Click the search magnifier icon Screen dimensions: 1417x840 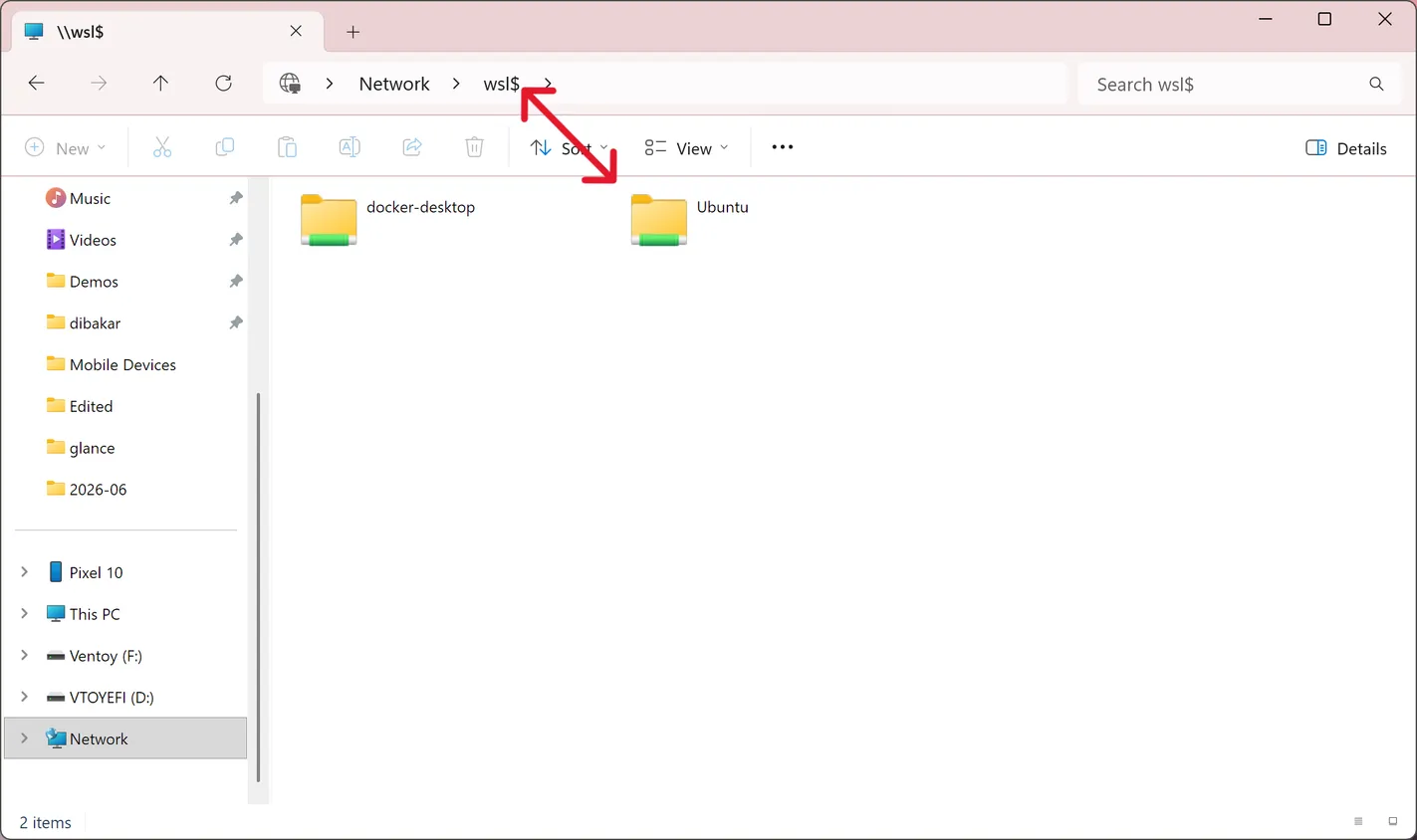click(1376, 85)
